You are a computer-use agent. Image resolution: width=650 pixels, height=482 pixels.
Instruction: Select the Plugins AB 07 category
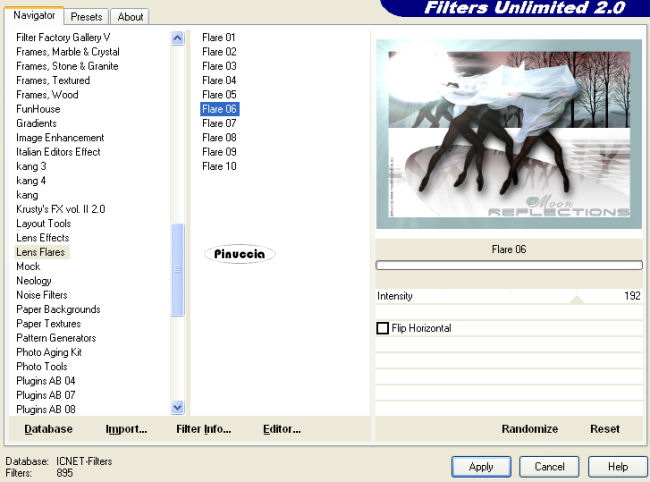coord(46,395)
